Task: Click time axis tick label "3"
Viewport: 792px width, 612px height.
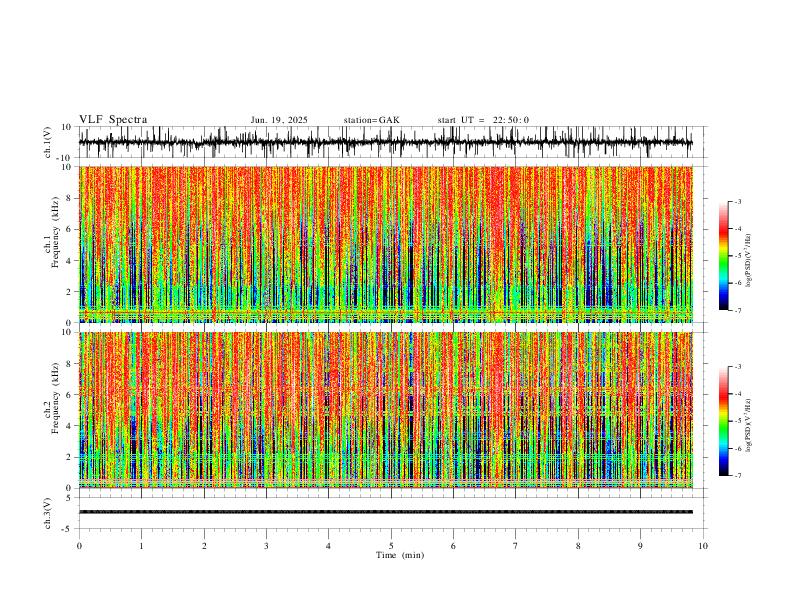Action: tap(266, 546)
